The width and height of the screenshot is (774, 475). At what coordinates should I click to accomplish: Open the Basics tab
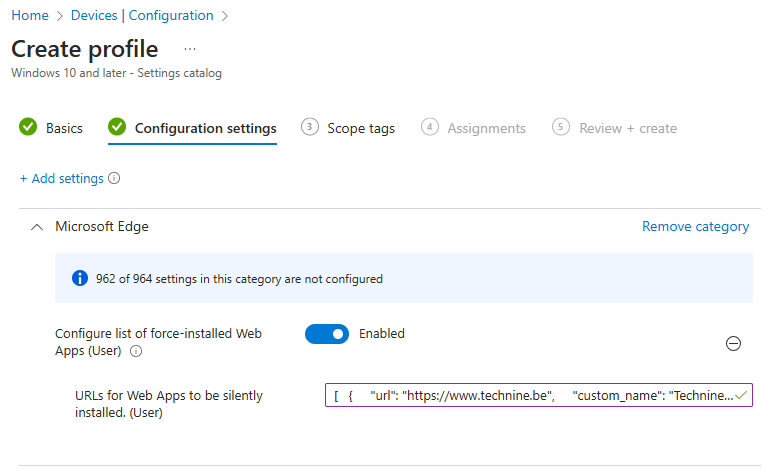tap(64, 128)
